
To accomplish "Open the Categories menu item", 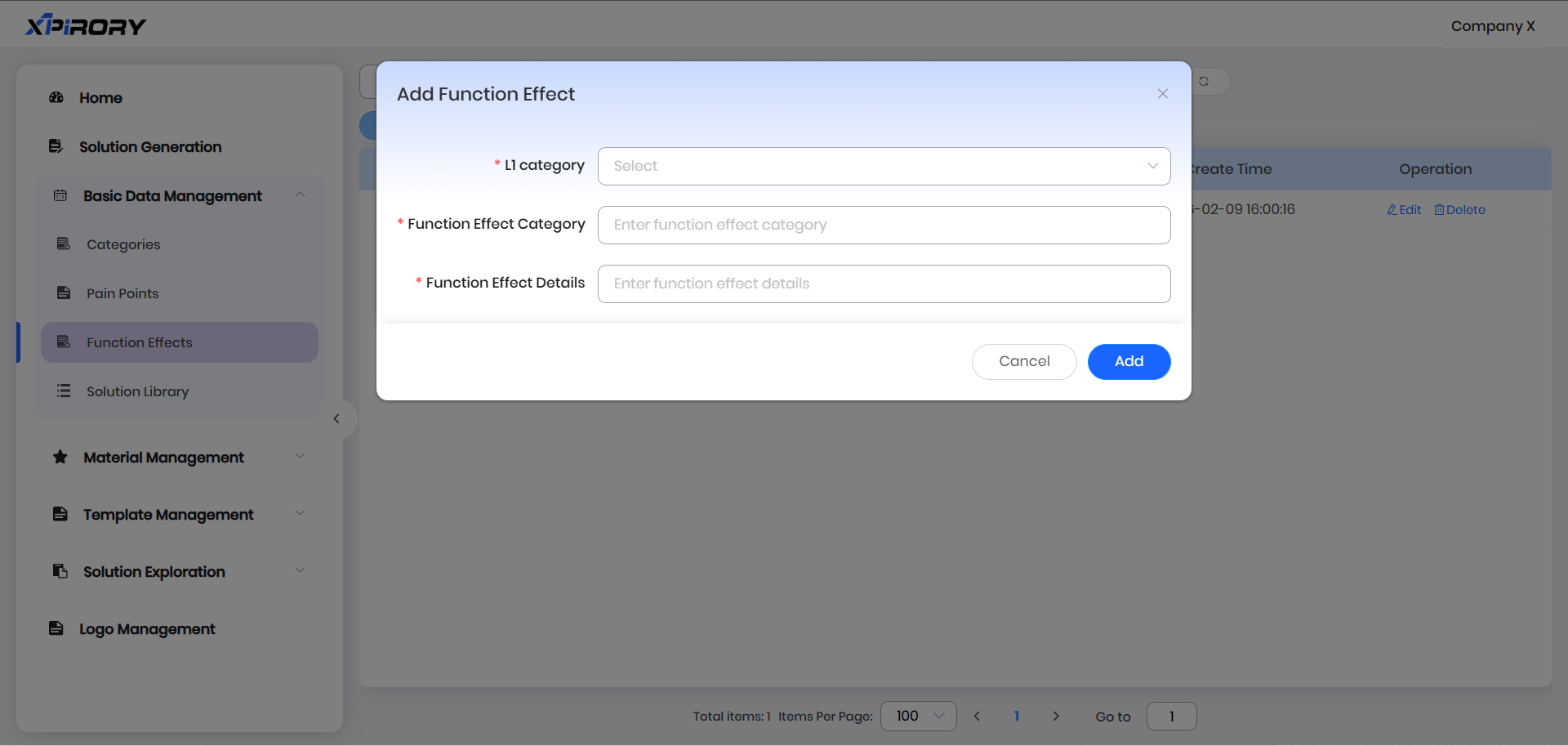I will point(123,244).
